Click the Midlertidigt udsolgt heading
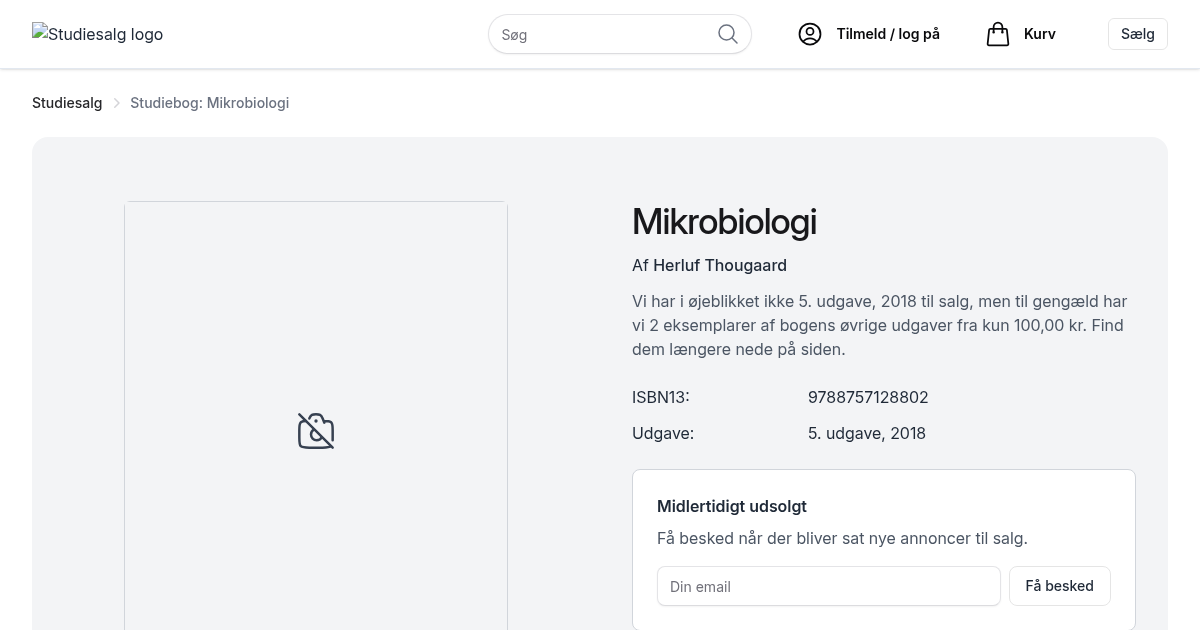This screenshot has width=1200, height=630. [x=732, y=506]
